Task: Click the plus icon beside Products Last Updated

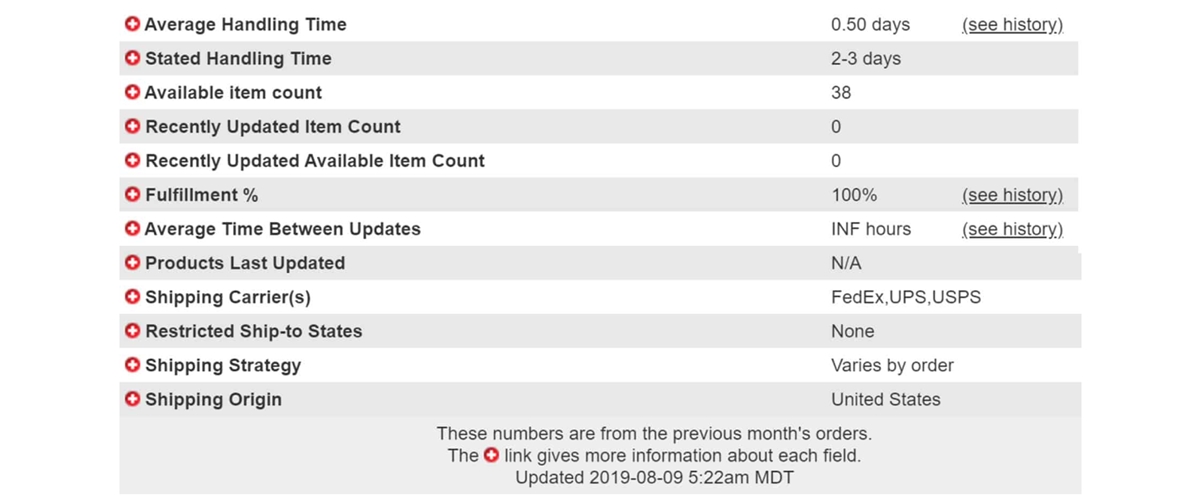Action: 132,263
